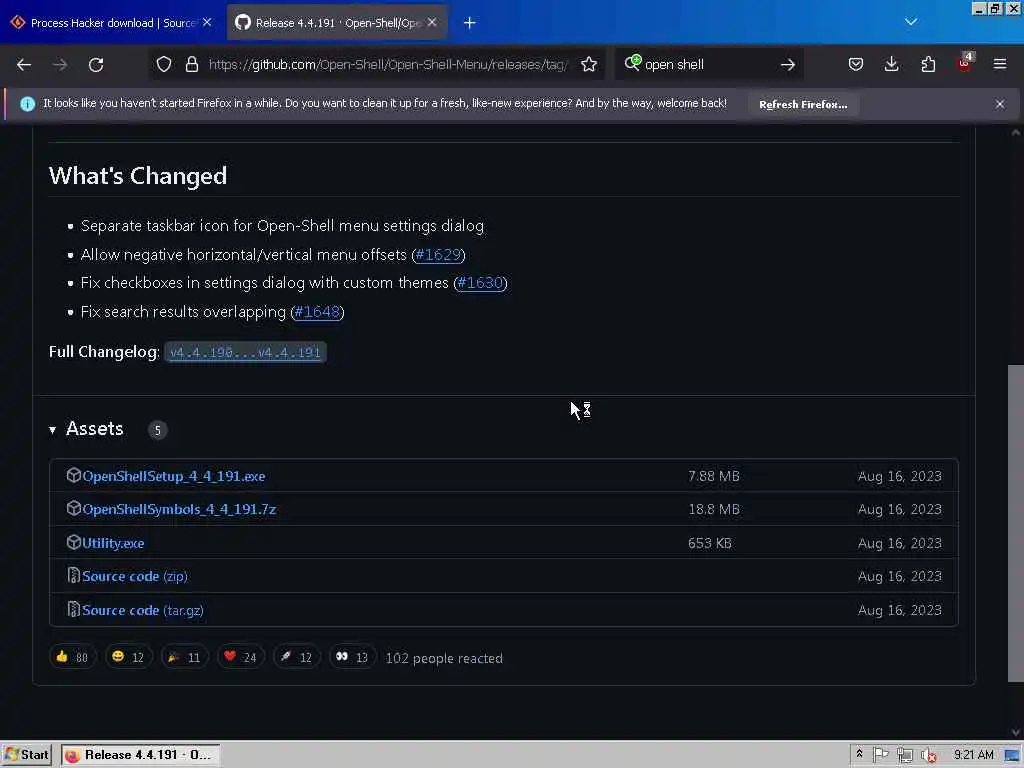Download OpenShellSetup_4_4_191.exe
This screenshot has width=1024, height=768.
pos(174,476)
